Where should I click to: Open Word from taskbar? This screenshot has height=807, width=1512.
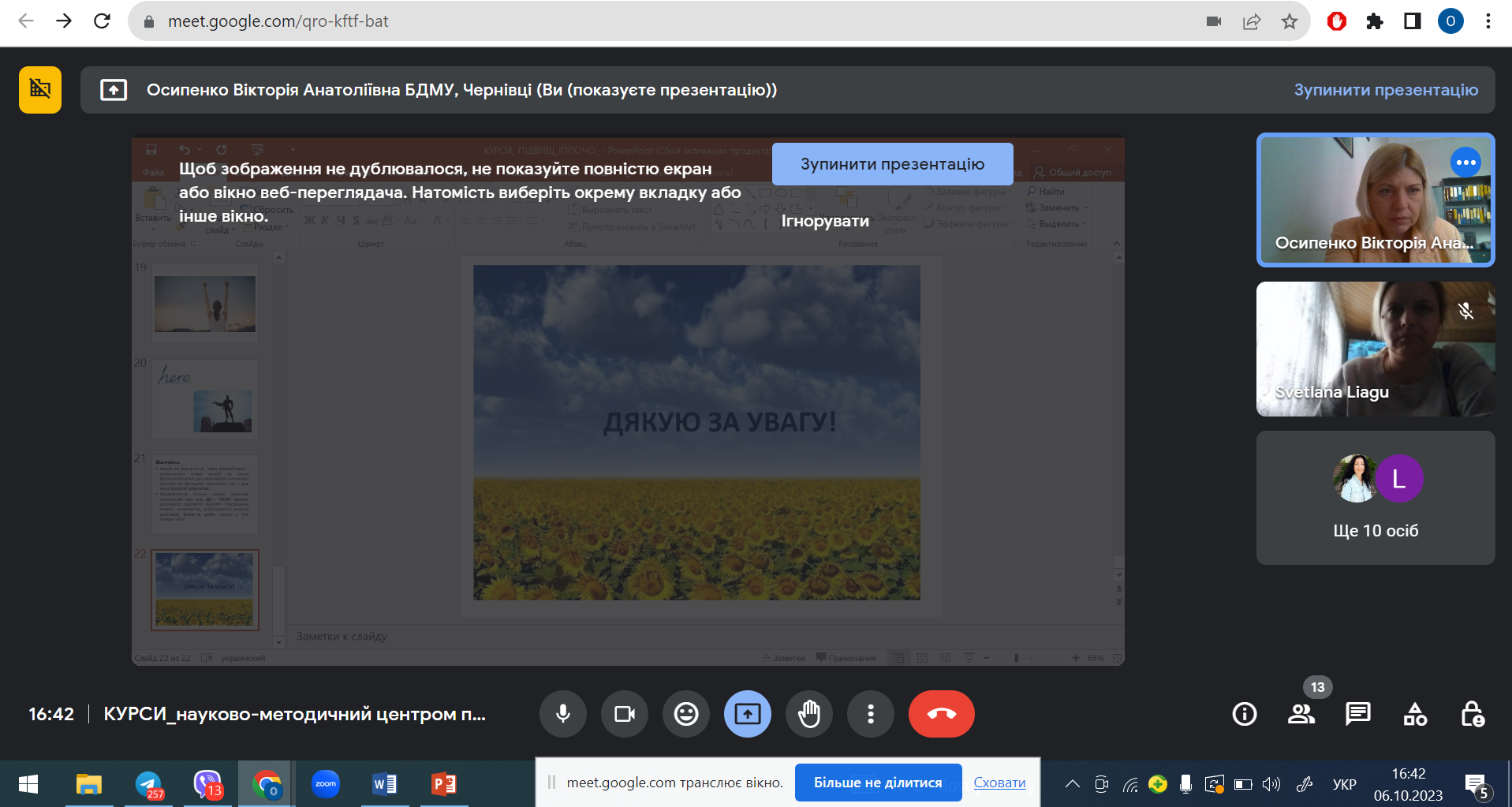(385, 784)
